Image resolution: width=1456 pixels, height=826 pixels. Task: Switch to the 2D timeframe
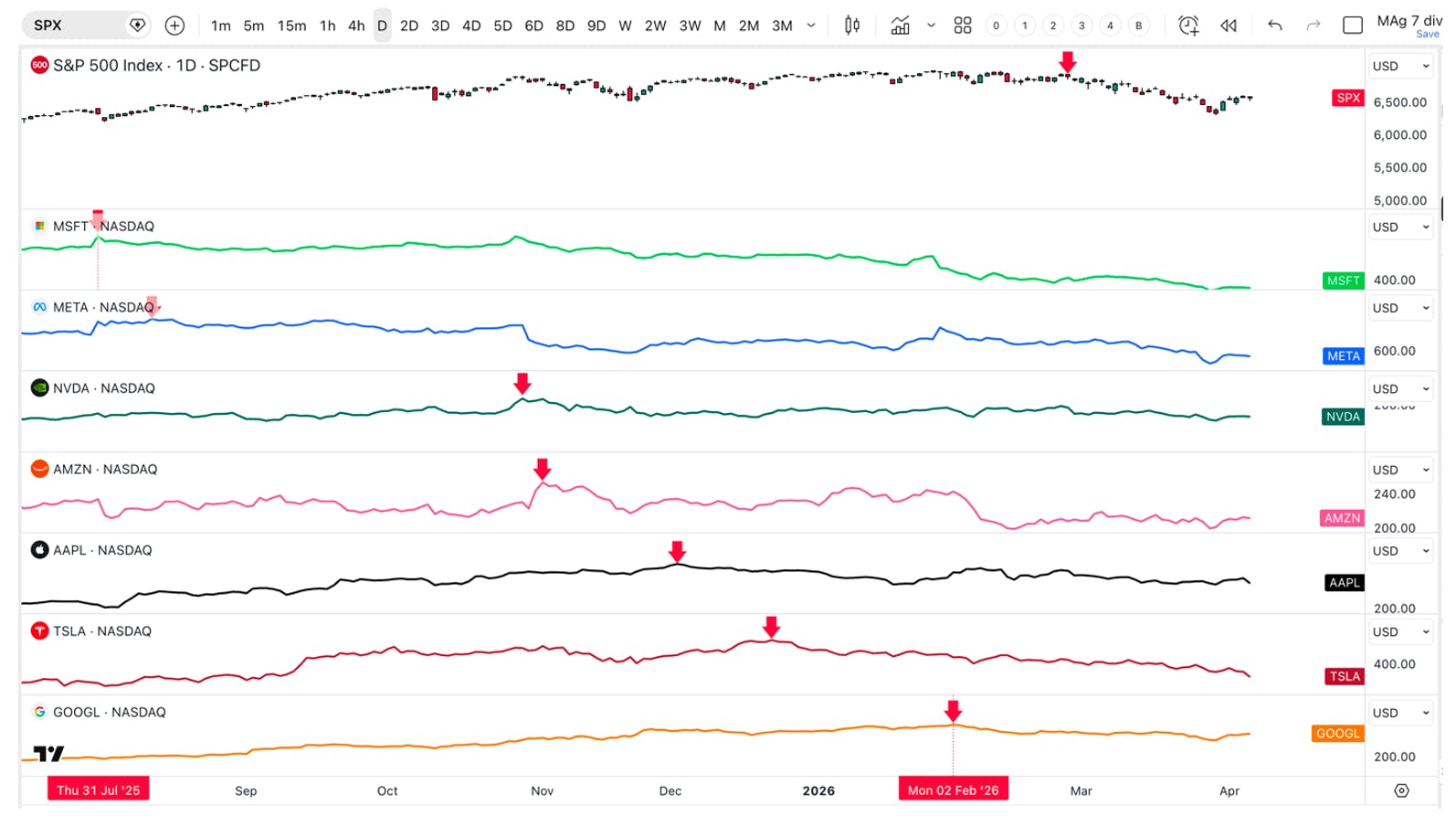(409, 26)
